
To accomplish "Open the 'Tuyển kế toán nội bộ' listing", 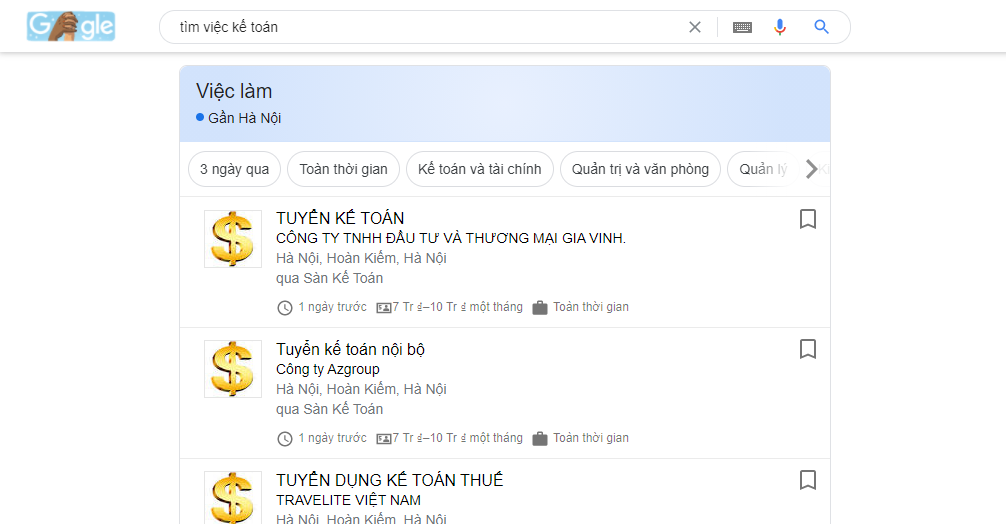I will click(x=350, y=350).
